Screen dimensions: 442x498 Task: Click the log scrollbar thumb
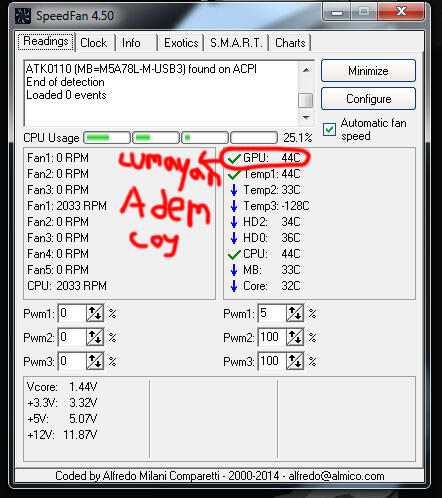306,100
